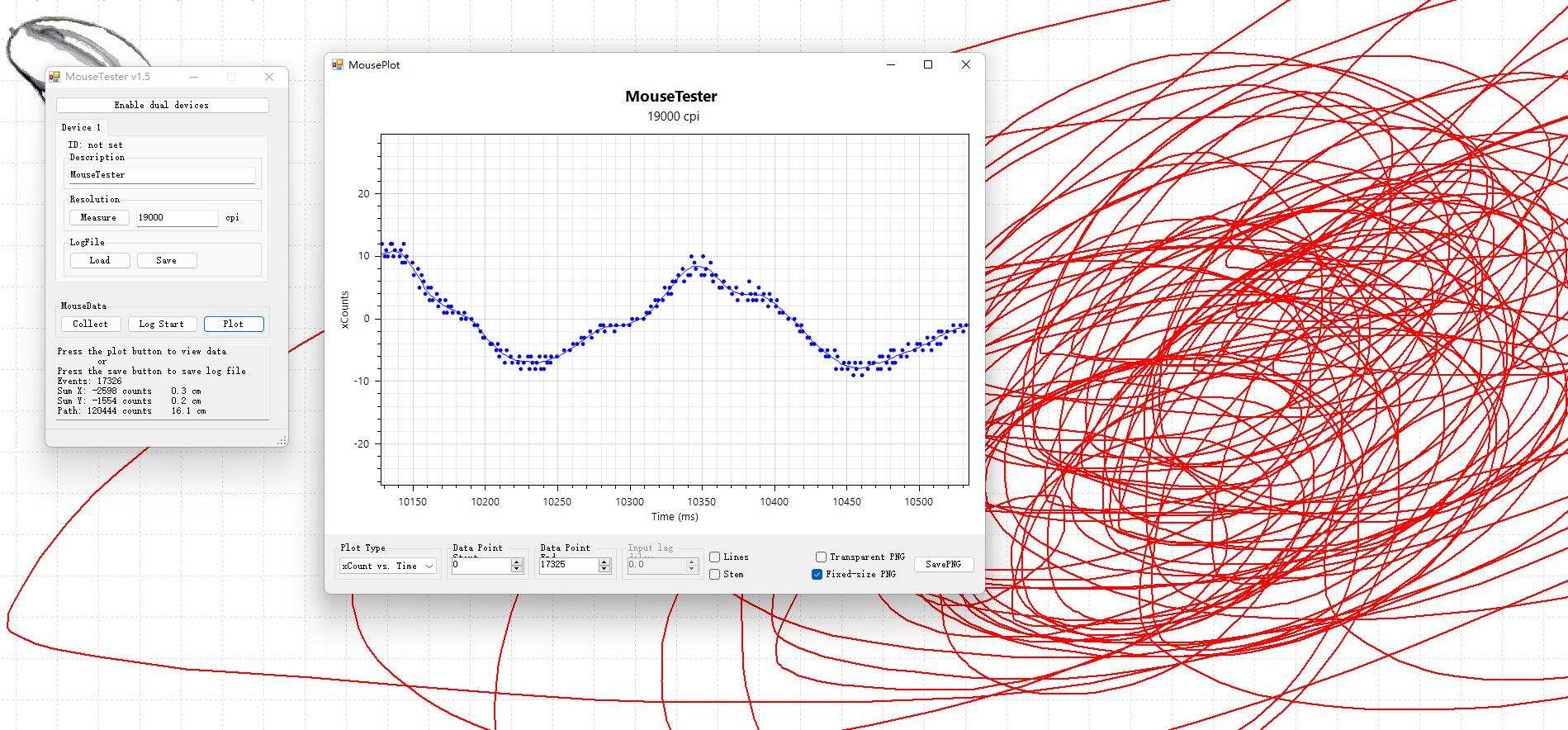Start logging with Log Start button
This screenshot has width=1568, height=730.
pos(161,324)
